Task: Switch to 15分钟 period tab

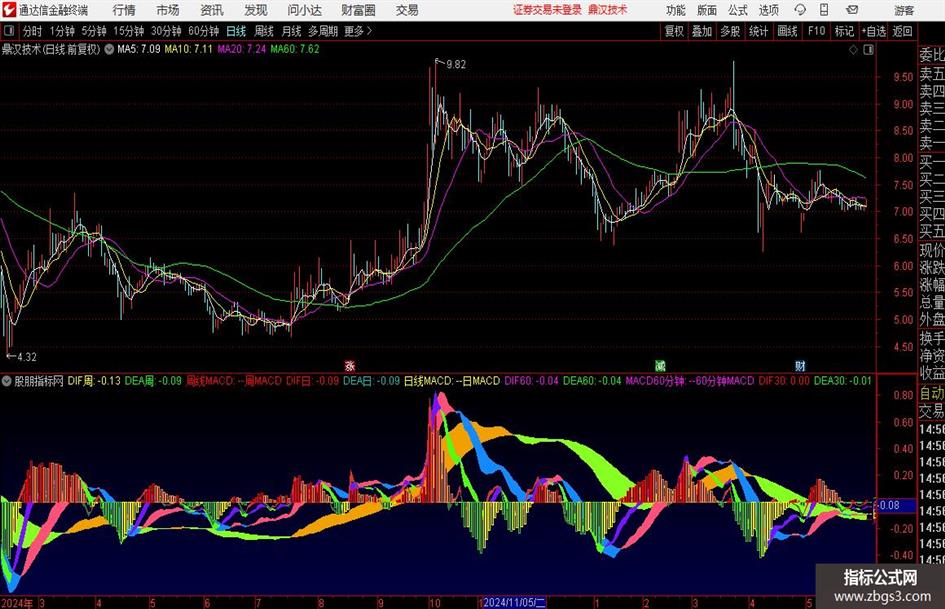Action: coord(129,31)
